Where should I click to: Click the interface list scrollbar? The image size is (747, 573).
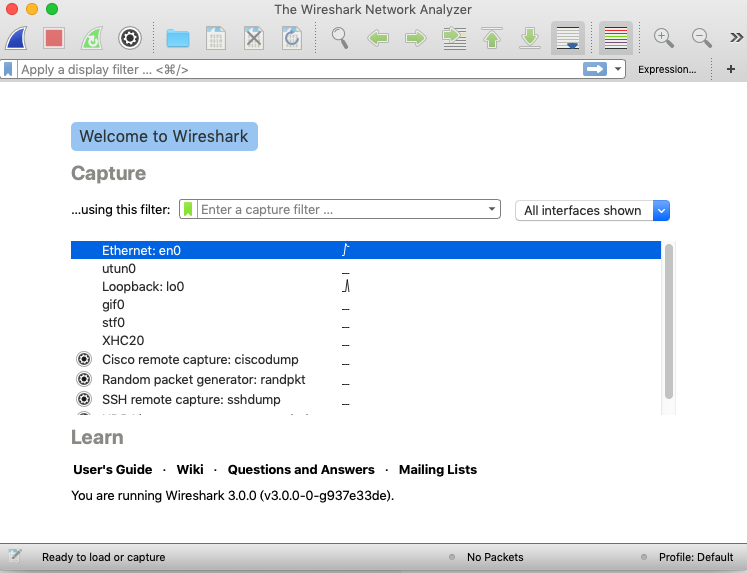click(x=669, y=321)
